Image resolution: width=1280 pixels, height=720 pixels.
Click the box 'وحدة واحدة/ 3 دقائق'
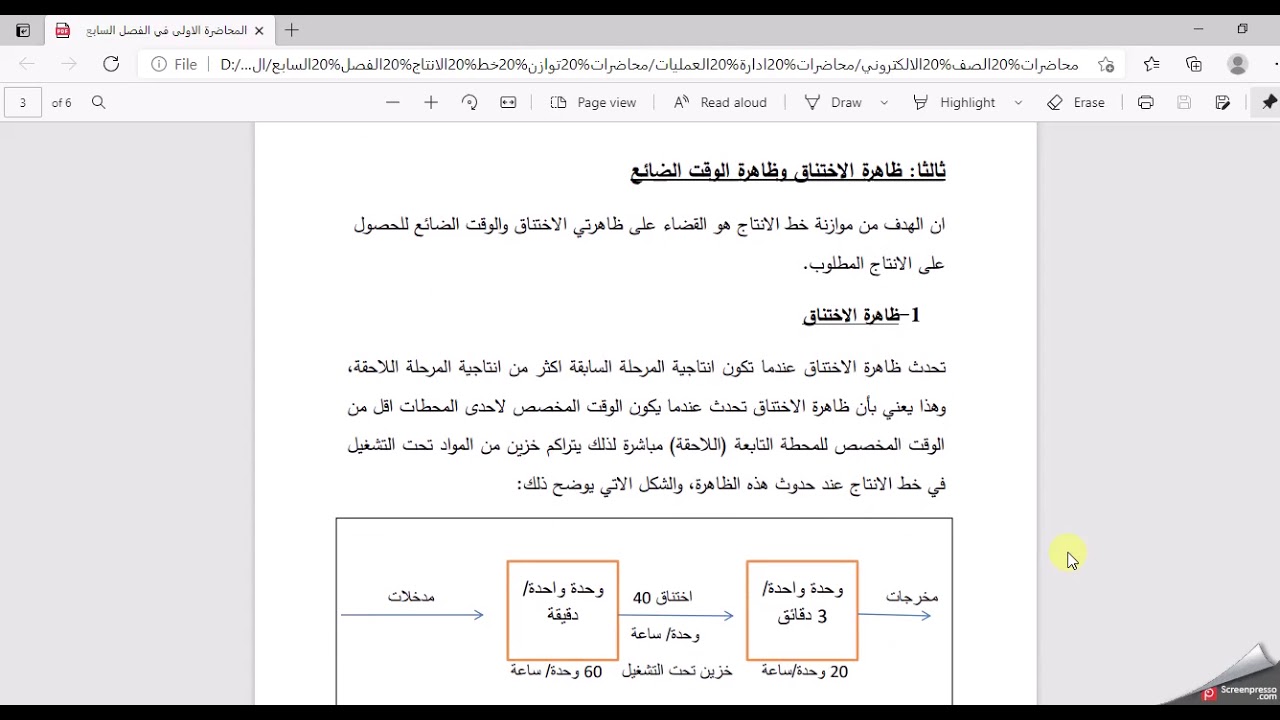click(802, 610)
